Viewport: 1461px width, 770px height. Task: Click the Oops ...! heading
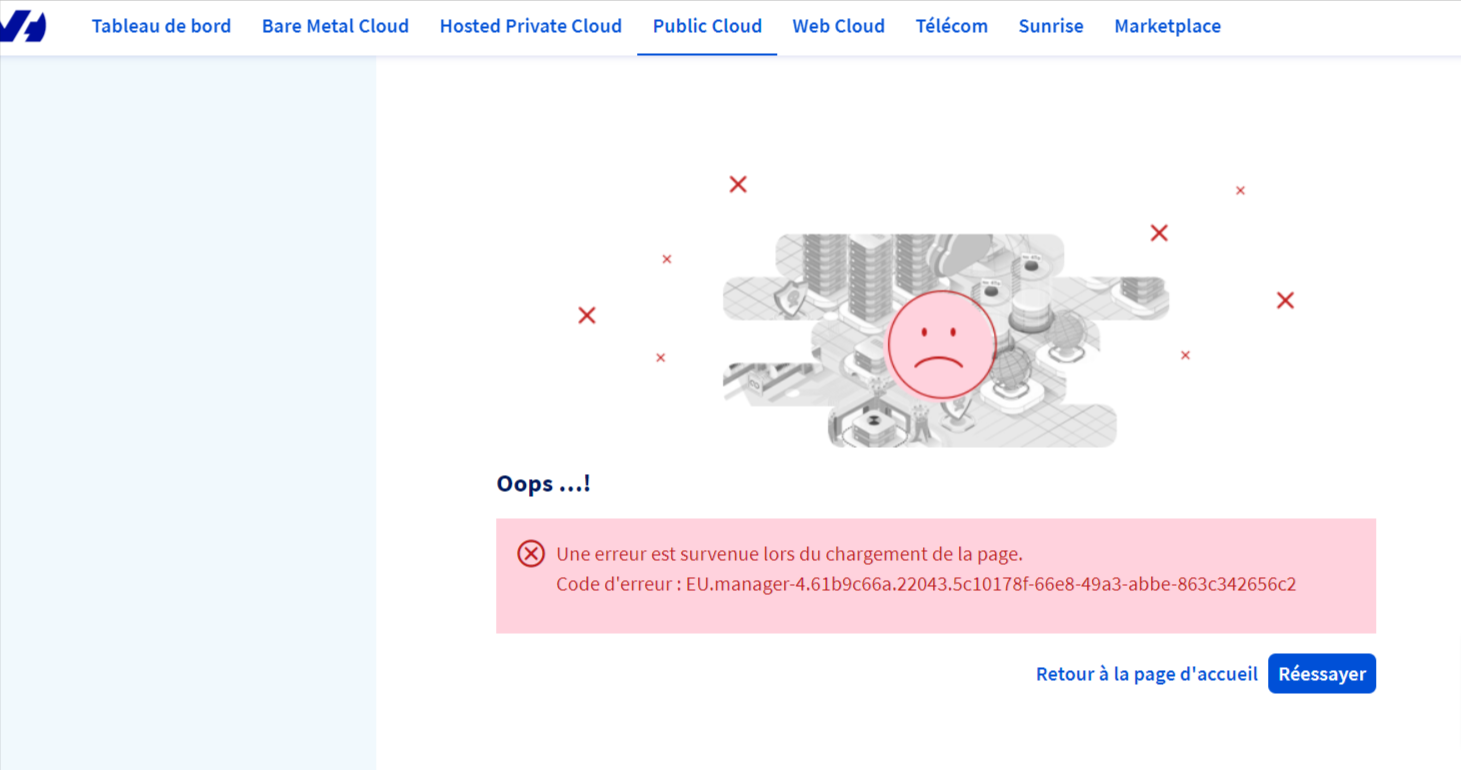point(543,484)
